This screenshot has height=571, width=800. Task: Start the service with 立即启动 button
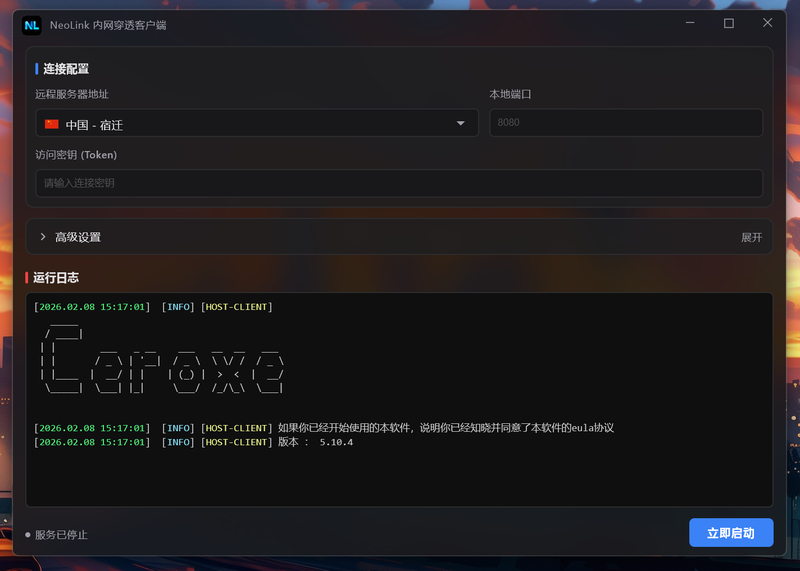[x=731, y=533]
